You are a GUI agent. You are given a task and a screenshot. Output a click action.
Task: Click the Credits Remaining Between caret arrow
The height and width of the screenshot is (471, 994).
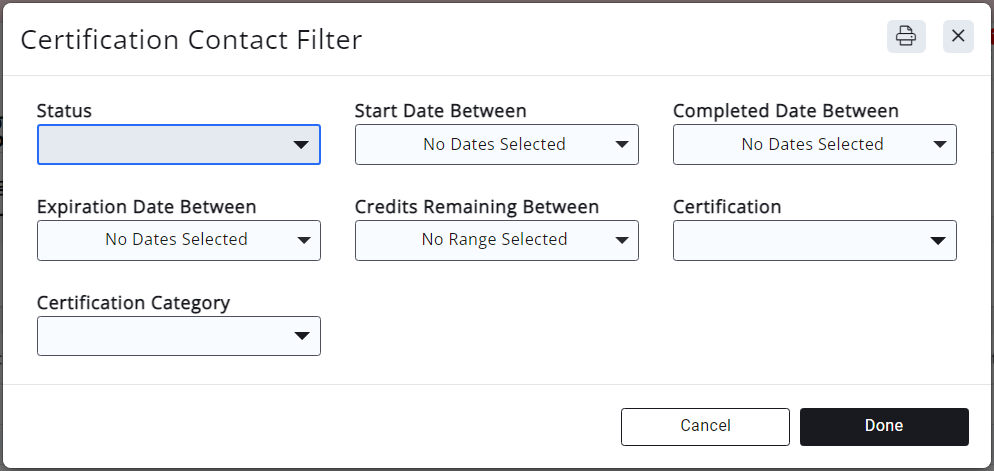pyautogui.click(x=621, y=240)
